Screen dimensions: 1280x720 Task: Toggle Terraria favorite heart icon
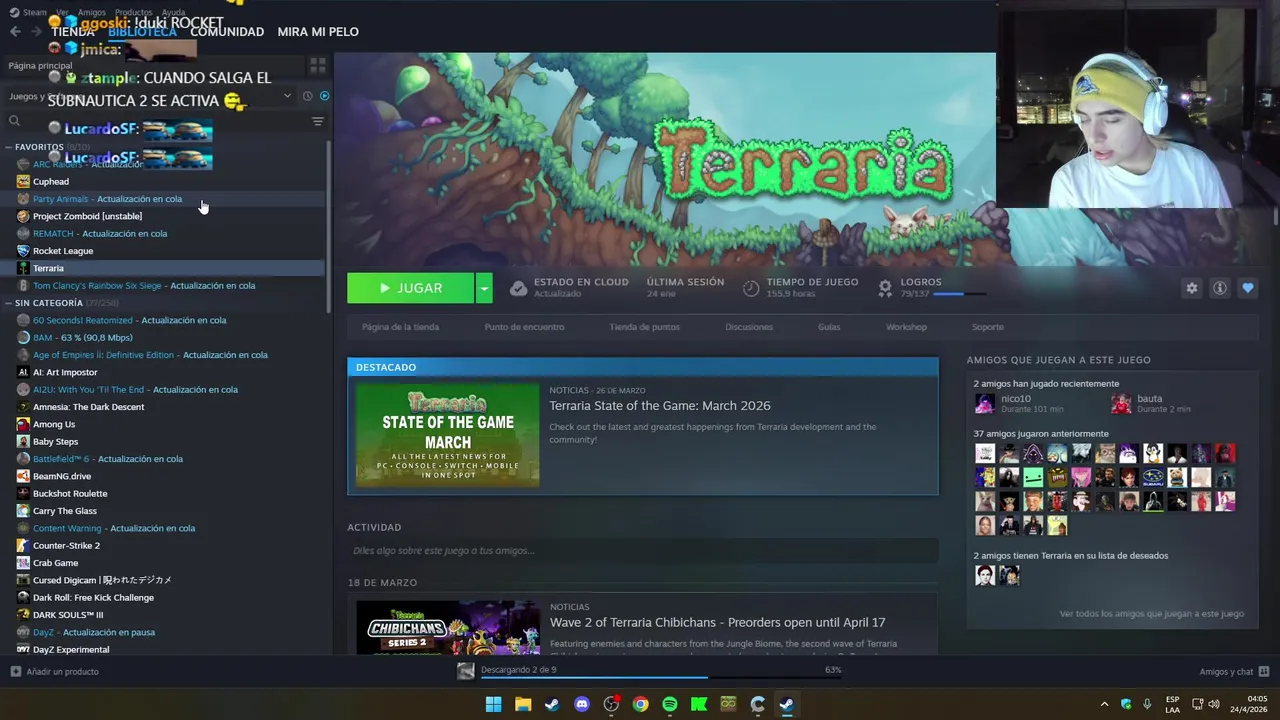click(x=1248, y=288)
